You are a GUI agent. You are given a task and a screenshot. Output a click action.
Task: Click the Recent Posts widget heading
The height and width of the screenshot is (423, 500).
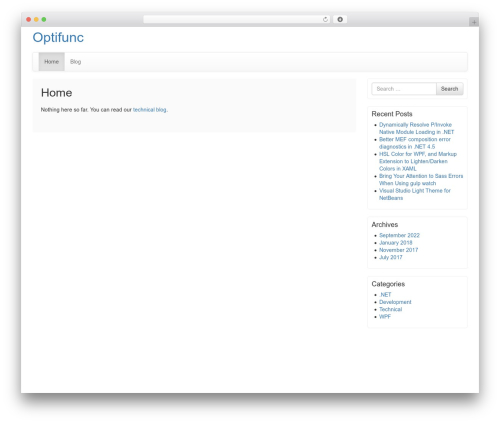coord(392,114)
